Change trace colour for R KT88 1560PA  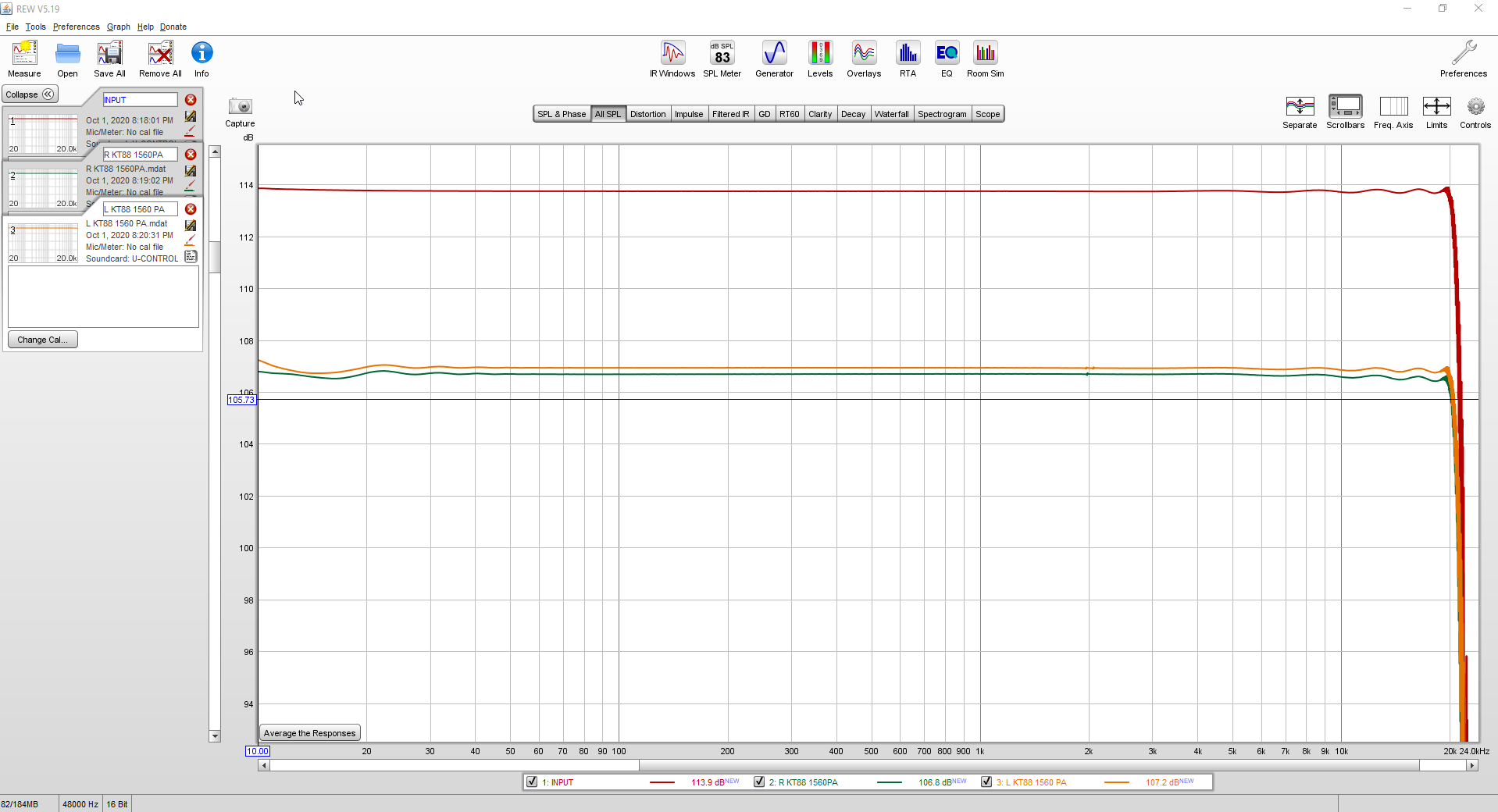tap(190, 186)
